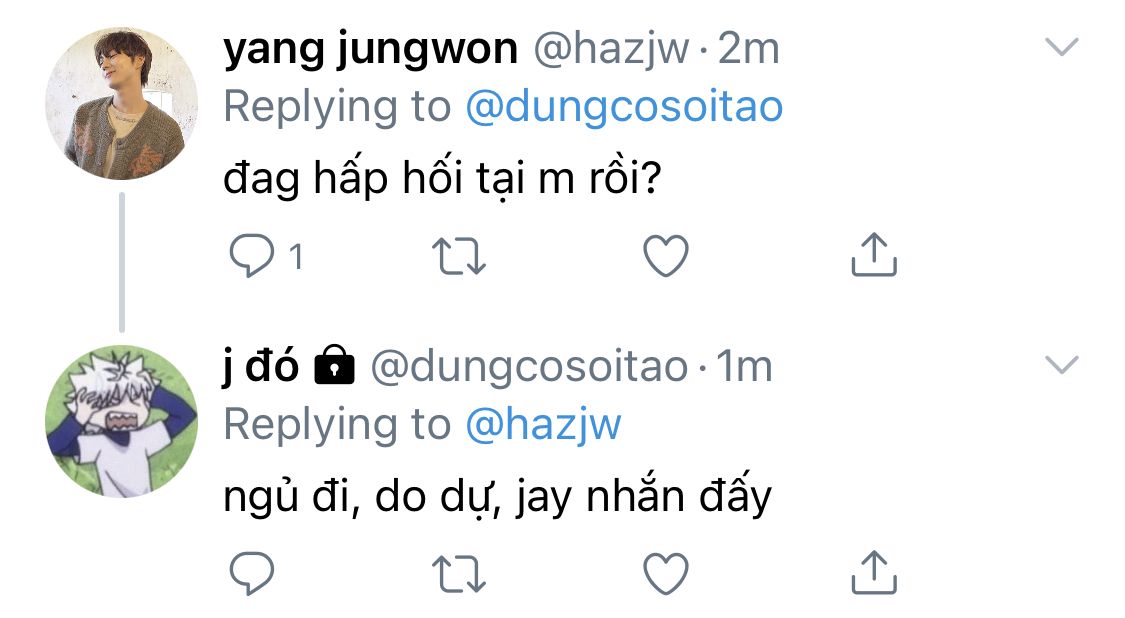Click the locked account padlock icon
1125x618 pixels.
pos(335,368)
